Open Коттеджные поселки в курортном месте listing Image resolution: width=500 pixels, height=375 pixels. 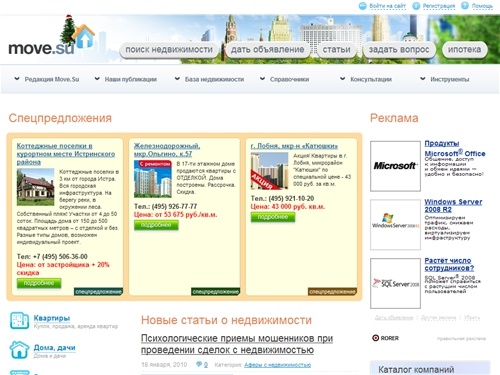[66, 154]
